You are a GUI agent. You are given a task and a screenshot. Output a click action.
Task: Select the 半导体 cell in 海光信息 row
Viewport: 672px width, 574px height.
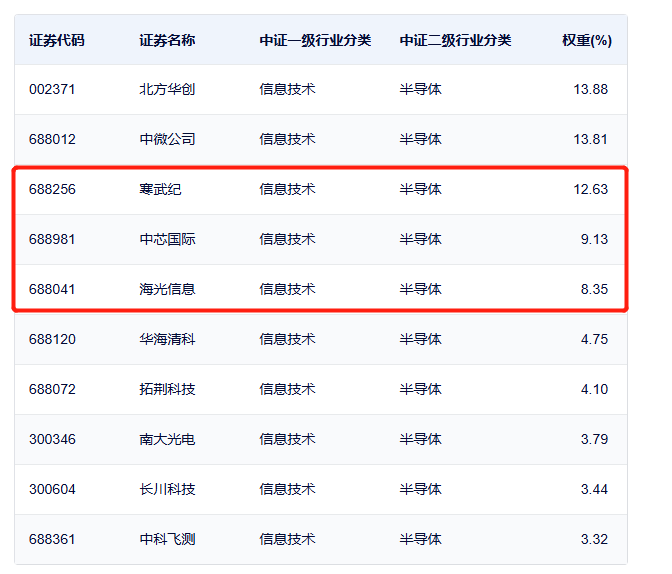tap(420, 289)
